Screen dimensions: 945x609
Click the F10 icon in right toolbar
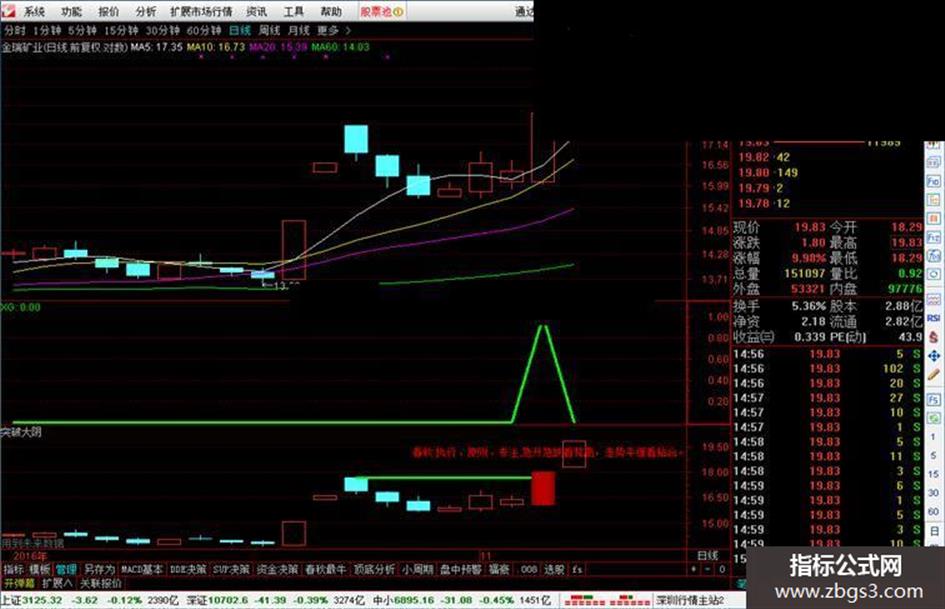click(934, 181)
